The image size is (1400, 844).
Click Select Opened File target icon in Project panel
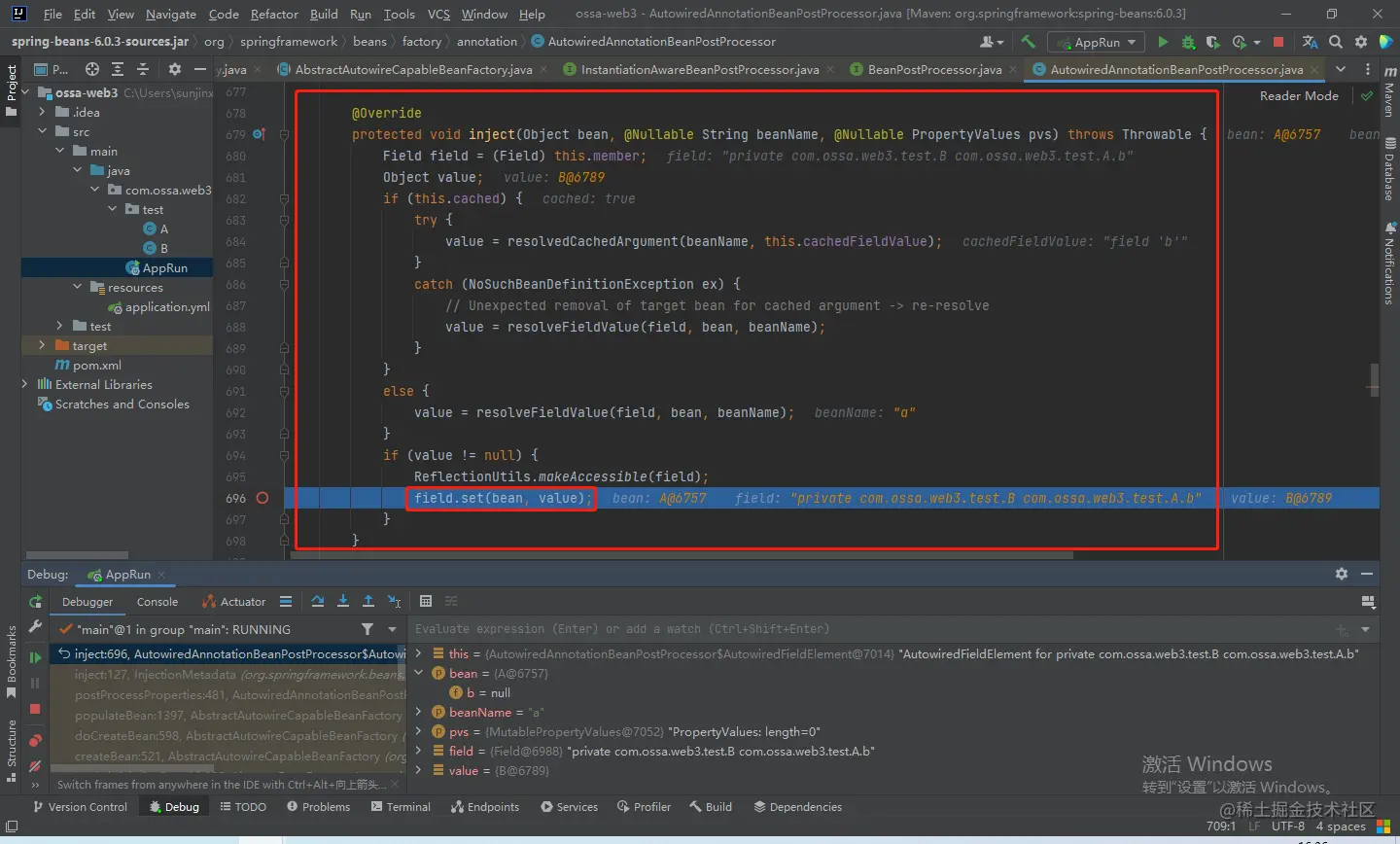(x=92, y=69)
